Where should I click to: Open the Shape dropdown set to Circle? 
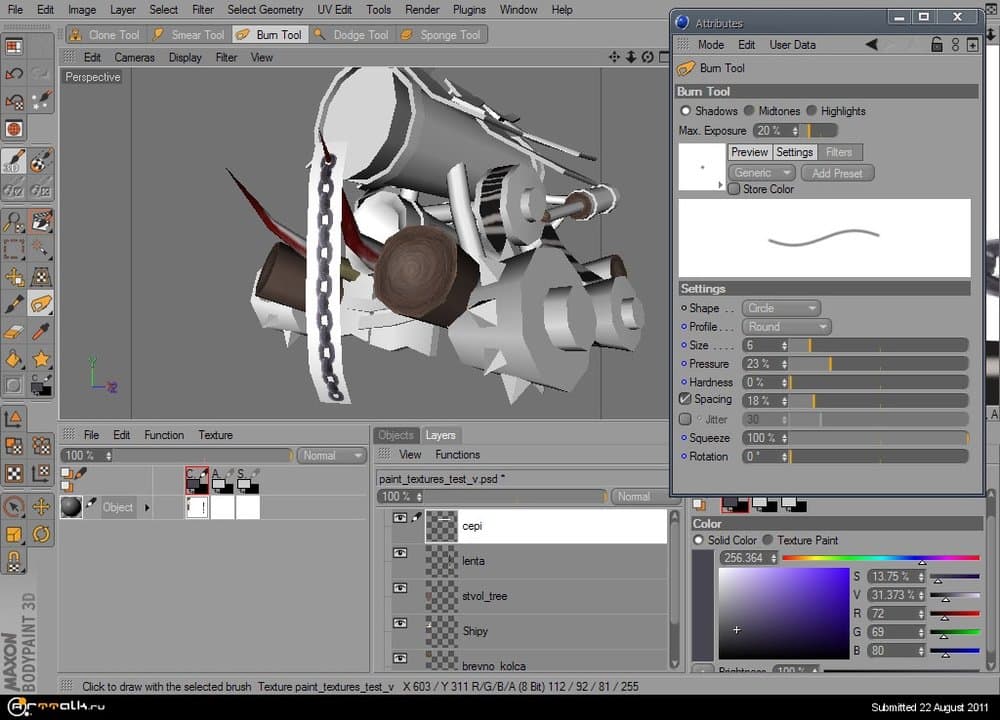tap(781, 308)
